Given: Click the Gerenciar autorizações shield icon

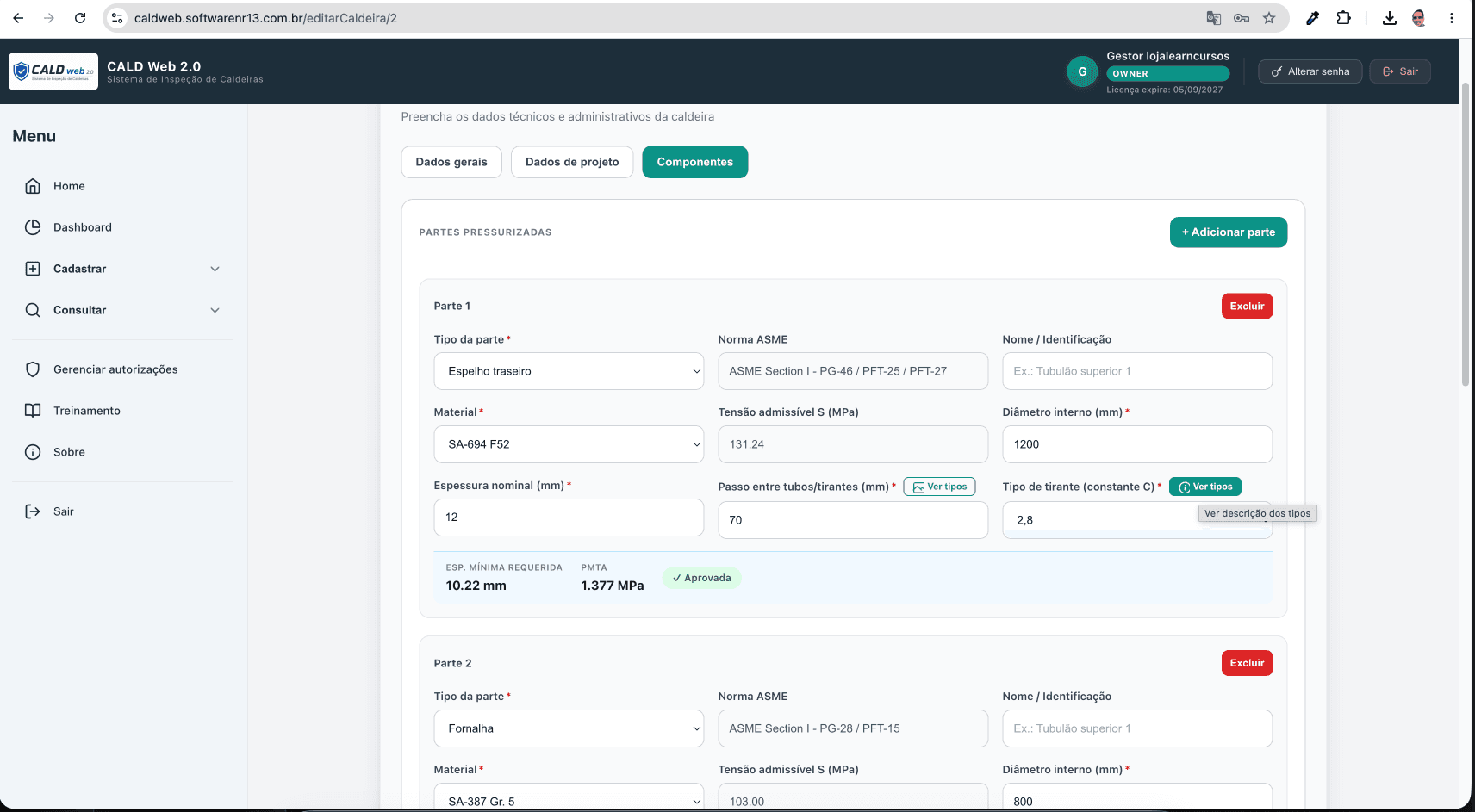Looking at the screenshot, I should pyautogui.click(x=33, y=369).
